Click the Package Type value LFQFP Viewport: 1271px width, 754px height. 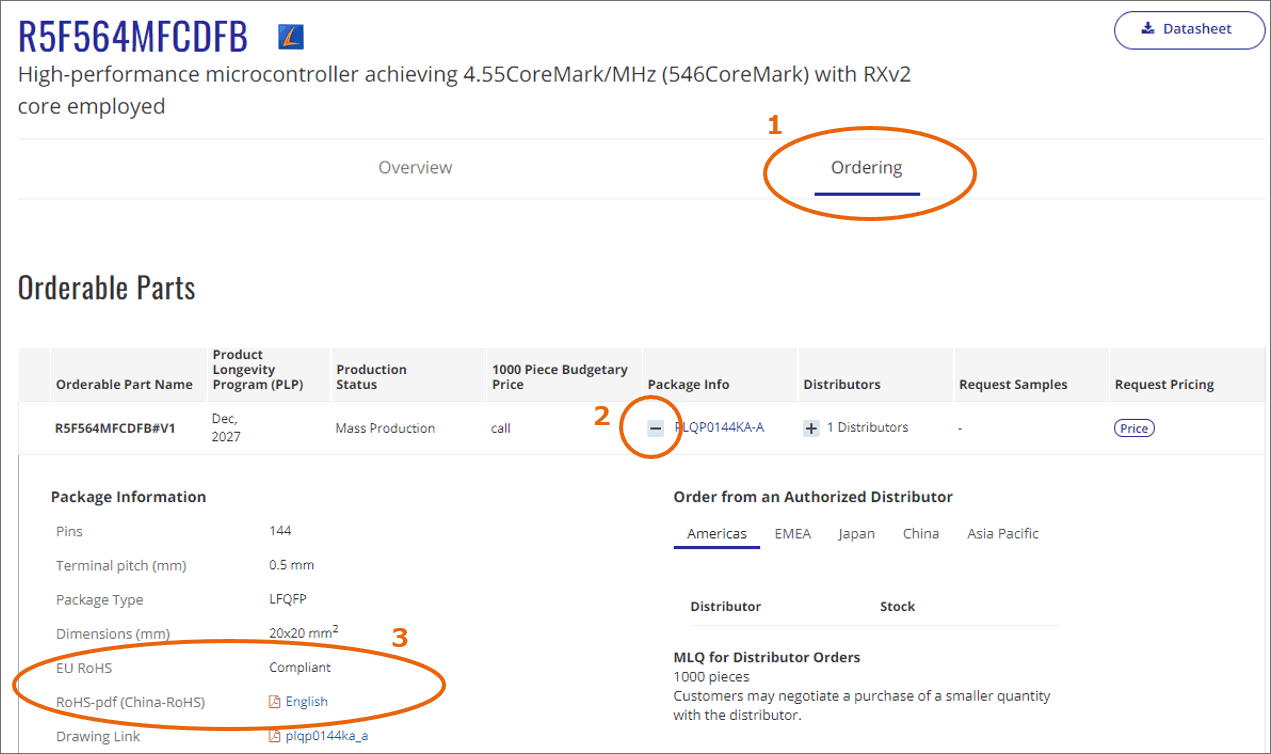pyautogui.click(x=288, y=599)
